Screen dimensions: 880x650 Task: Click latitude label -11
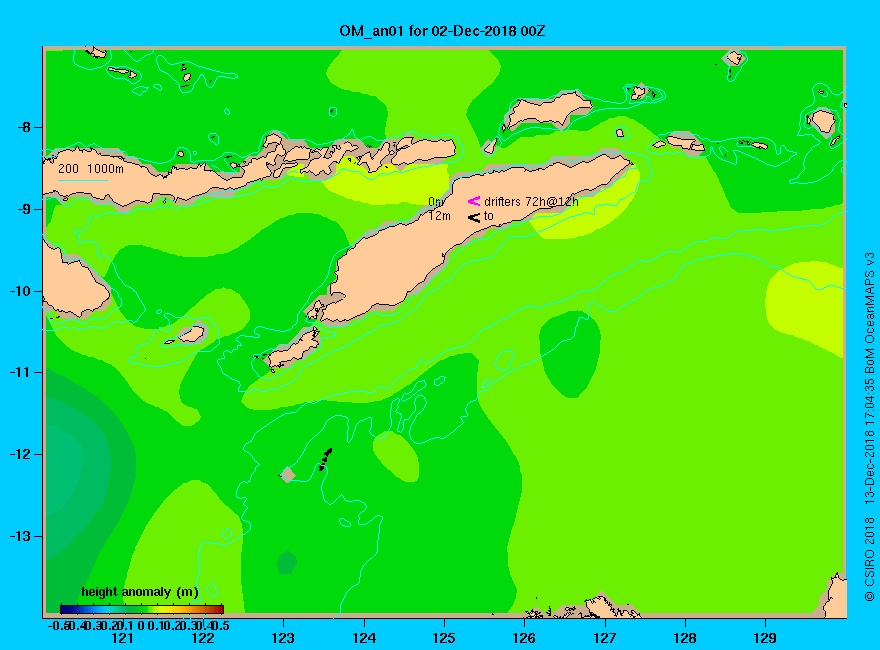coord(20,372)
